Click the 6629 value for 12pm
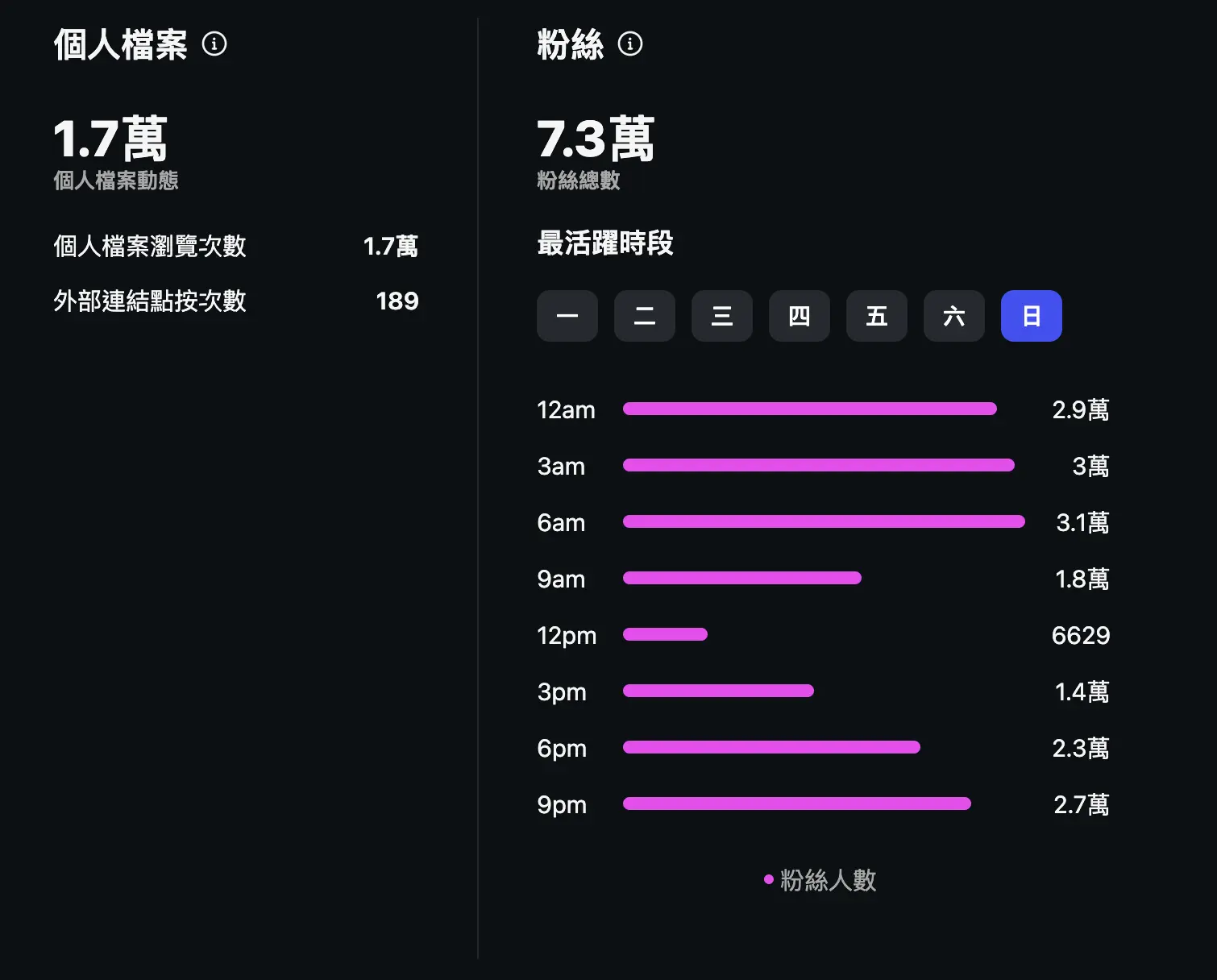The height and width of the screenshot is (980, 1217). [x=1081, y=635]
